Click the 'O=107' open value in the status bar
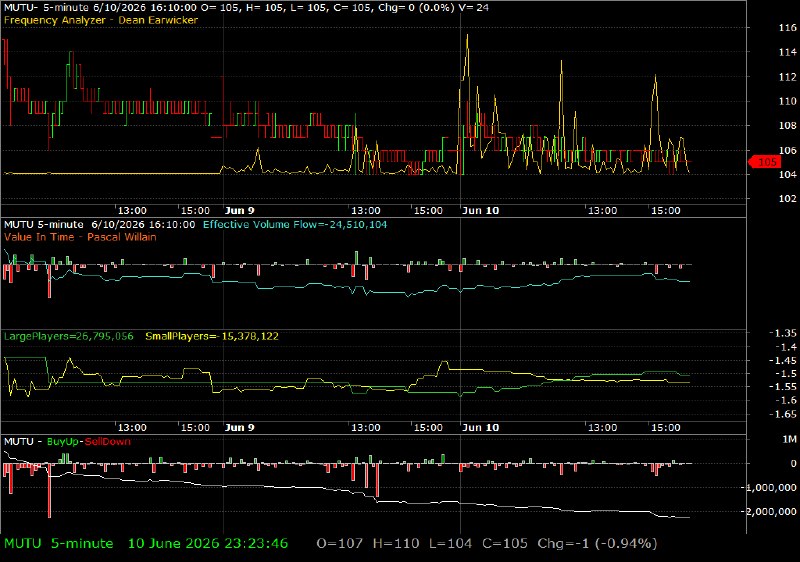Screen dimensions: 800x562 tap(340, 544)
